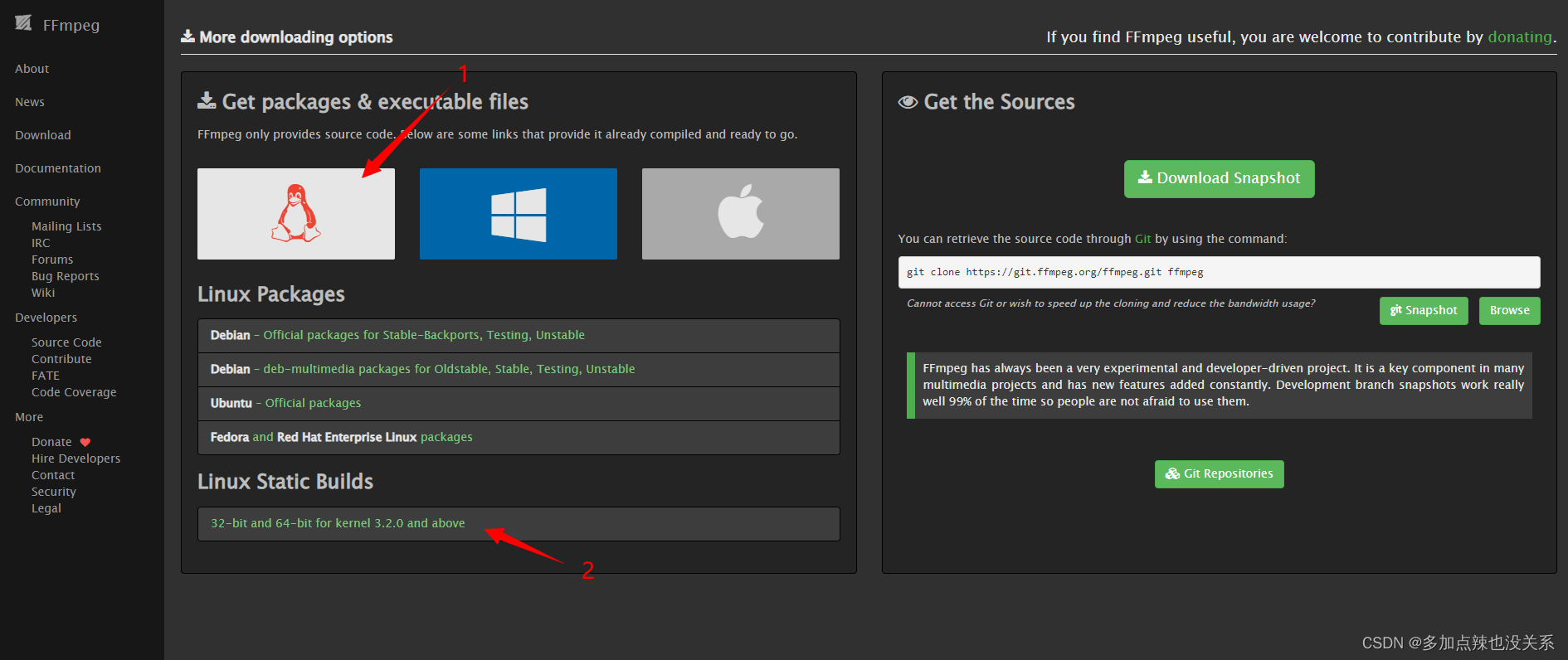Open Download in the sidebar
The width and height of the screenshot is (1568, 660).
pyautogui.click(x=43, y=135)
